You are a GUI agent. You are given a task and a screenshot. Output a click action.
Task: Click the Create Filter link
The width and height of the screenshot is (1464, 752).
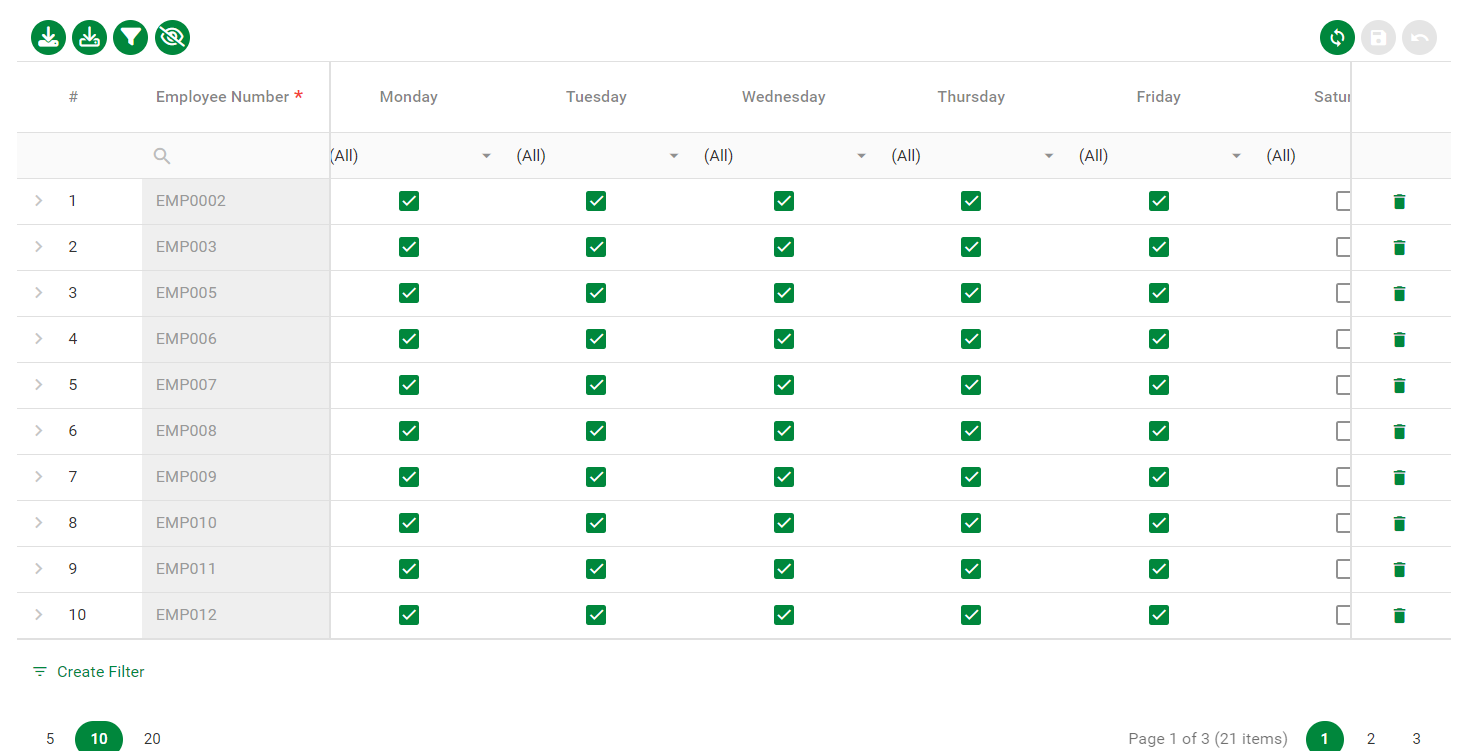coord(100,672)
